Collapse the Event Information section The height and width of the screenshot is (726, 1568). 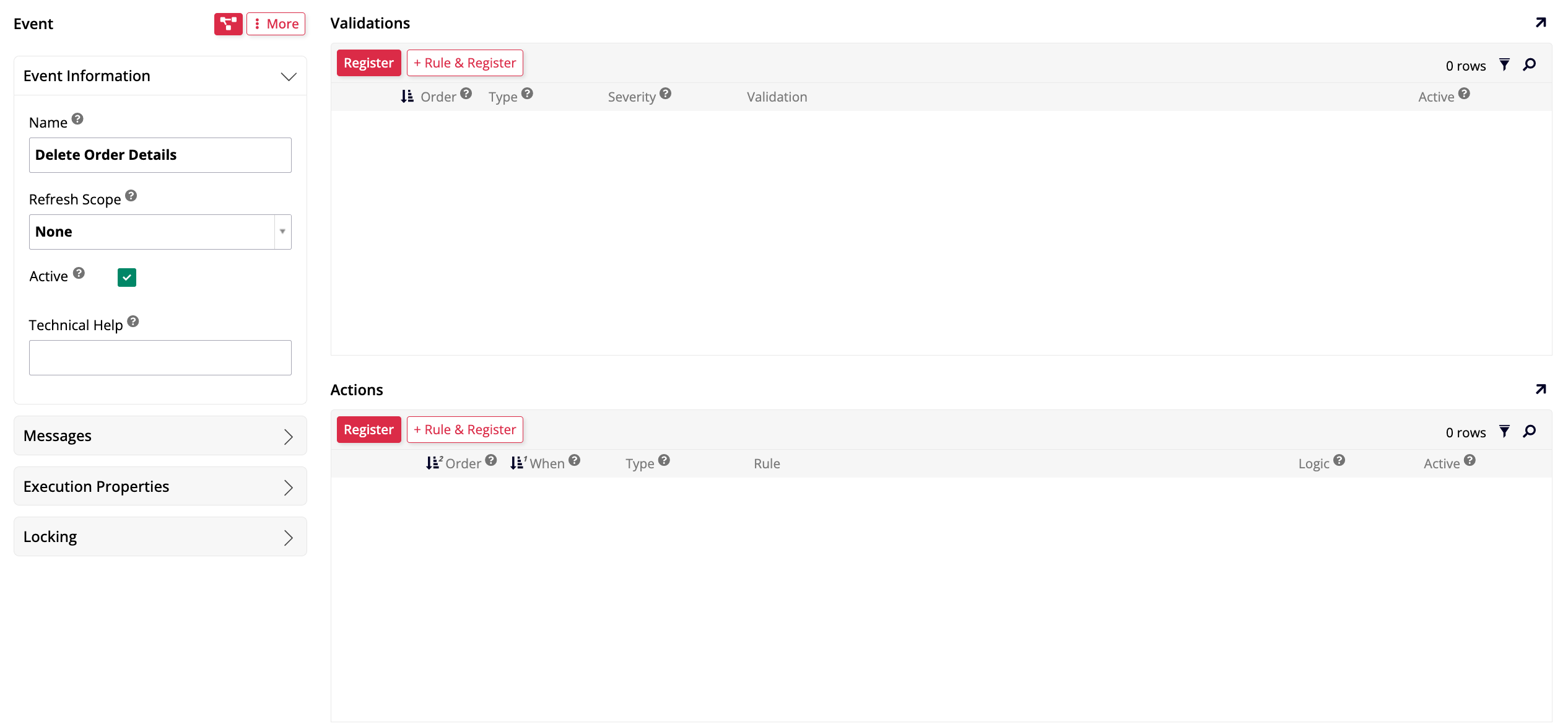tap(287, 76)
